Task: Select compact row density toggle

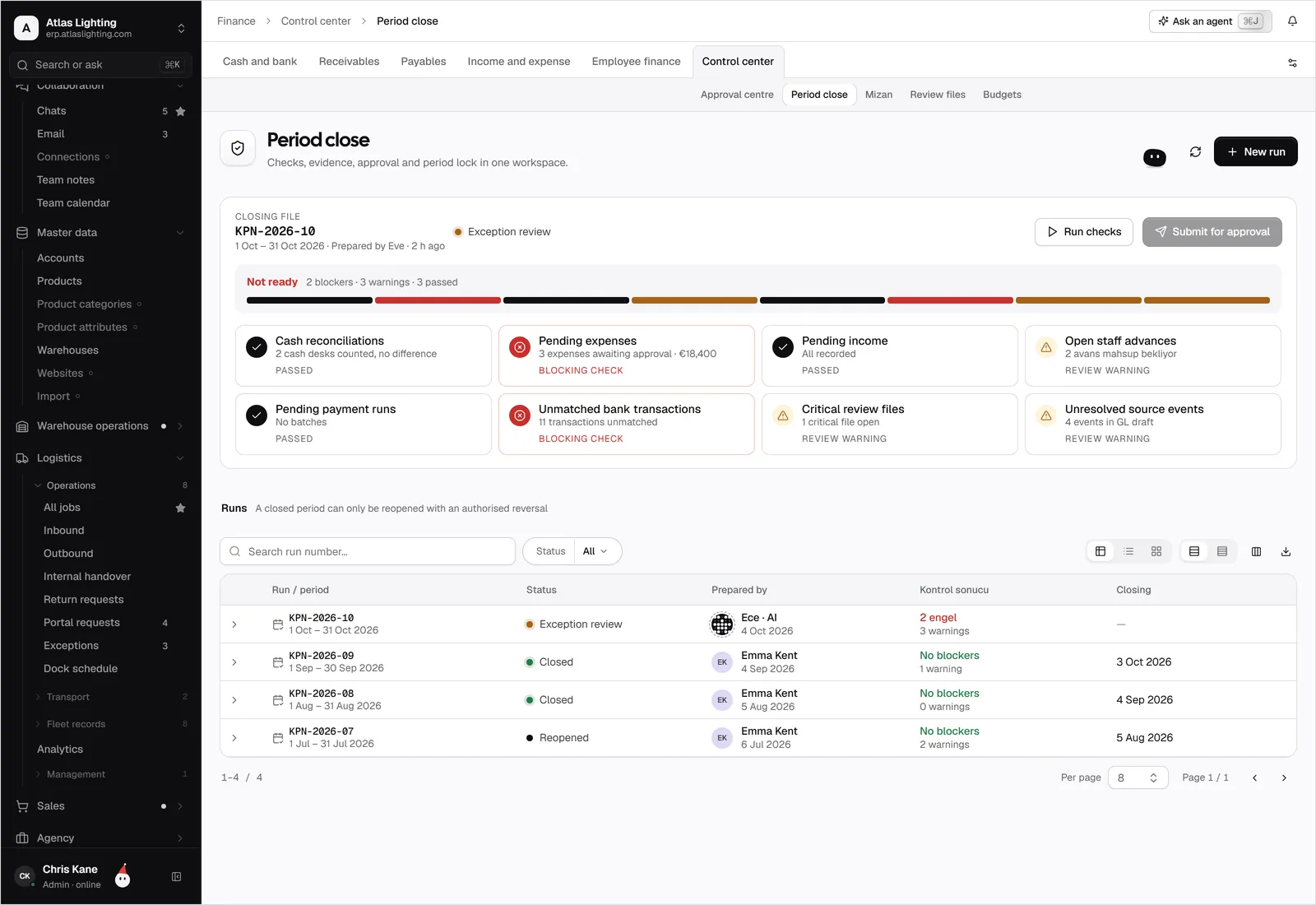Action: click(x=1222, y=551)
